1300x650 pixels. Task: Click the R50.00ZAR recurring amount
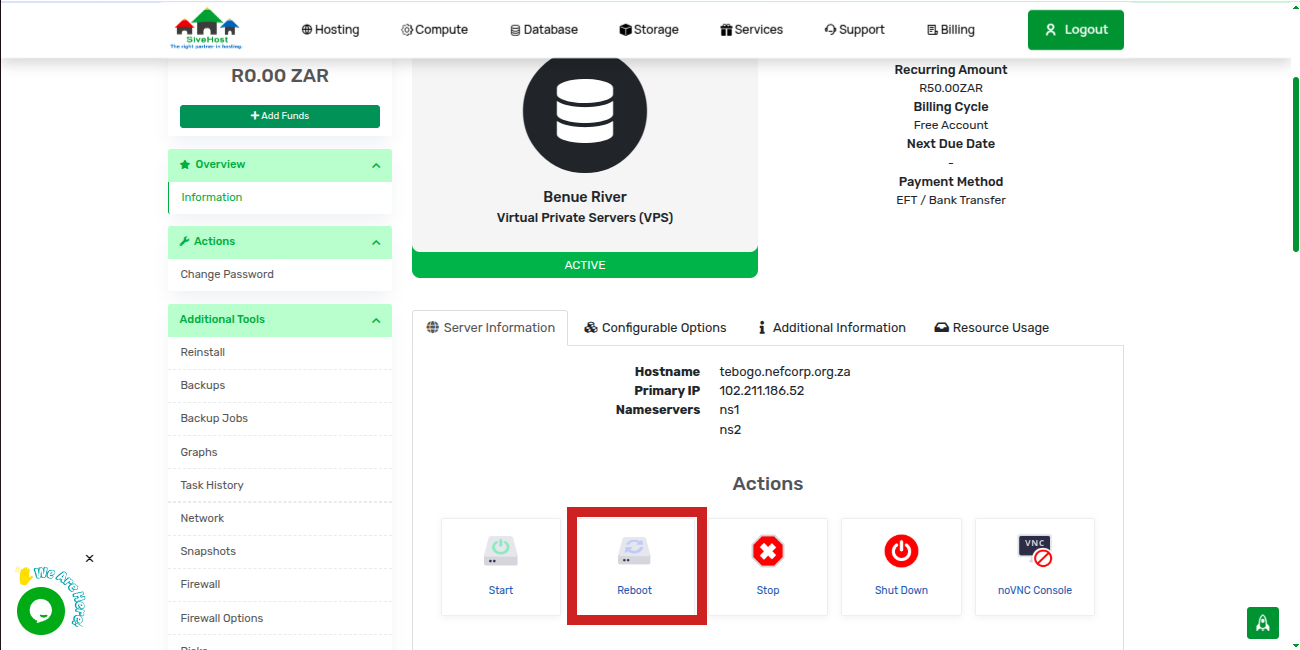[951, 88]
